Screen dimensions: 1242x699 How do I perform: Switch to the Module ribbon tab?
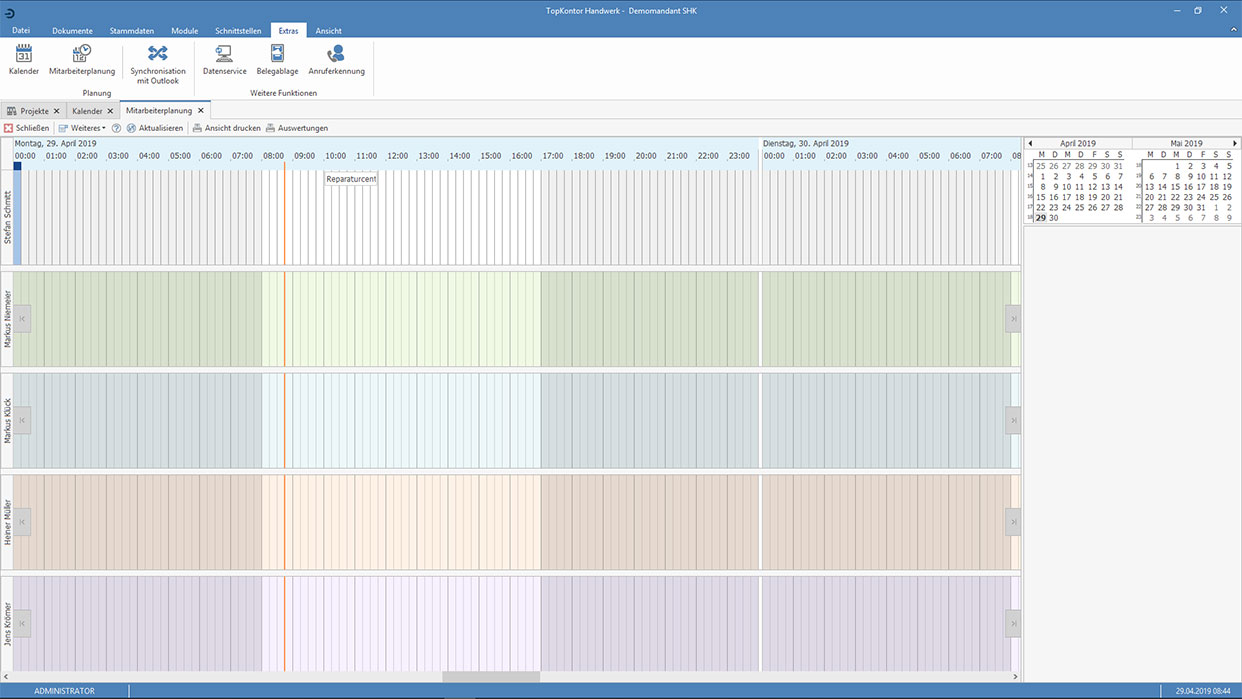[184, 31]
